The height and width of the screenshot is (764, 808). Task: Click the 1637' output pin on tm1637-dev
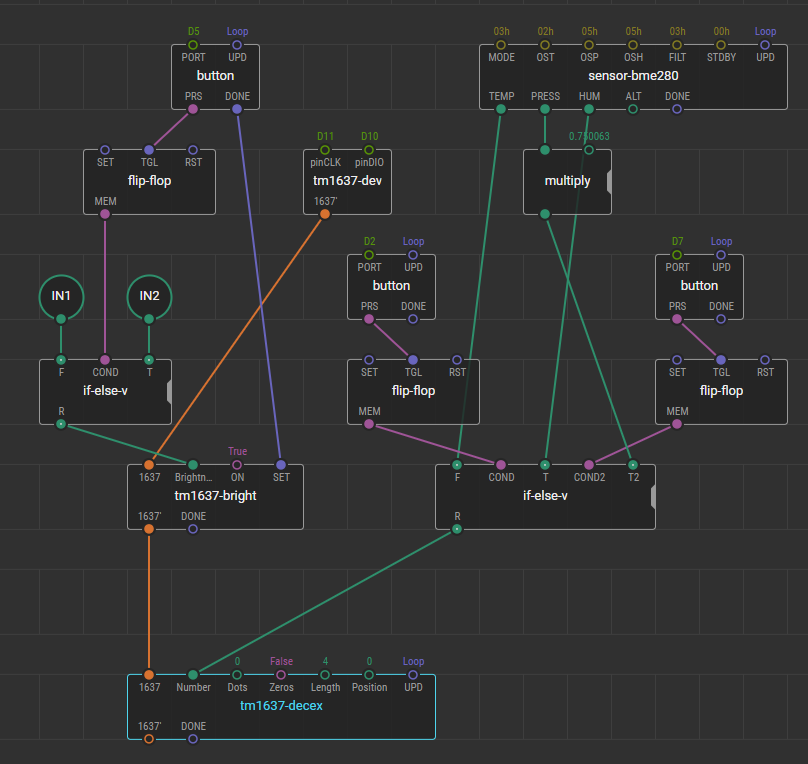[x=325, y=214]
